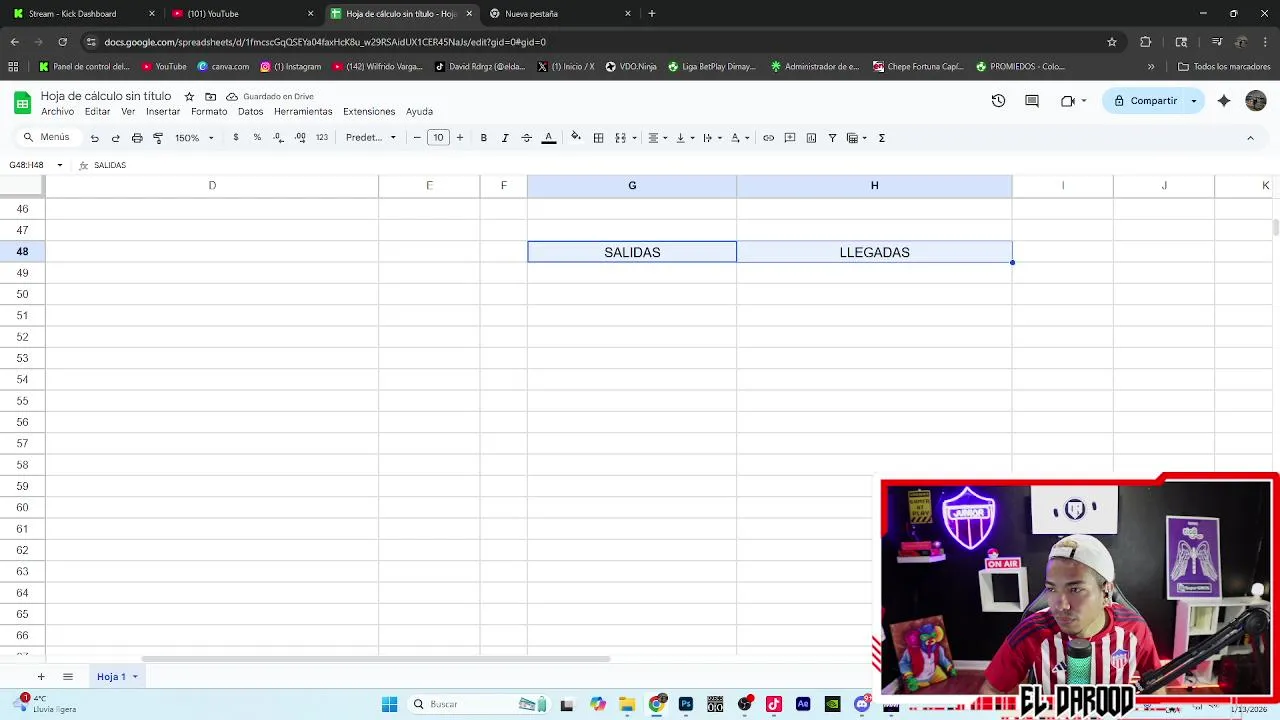Check Guardado en Drive status

[270, 96]
